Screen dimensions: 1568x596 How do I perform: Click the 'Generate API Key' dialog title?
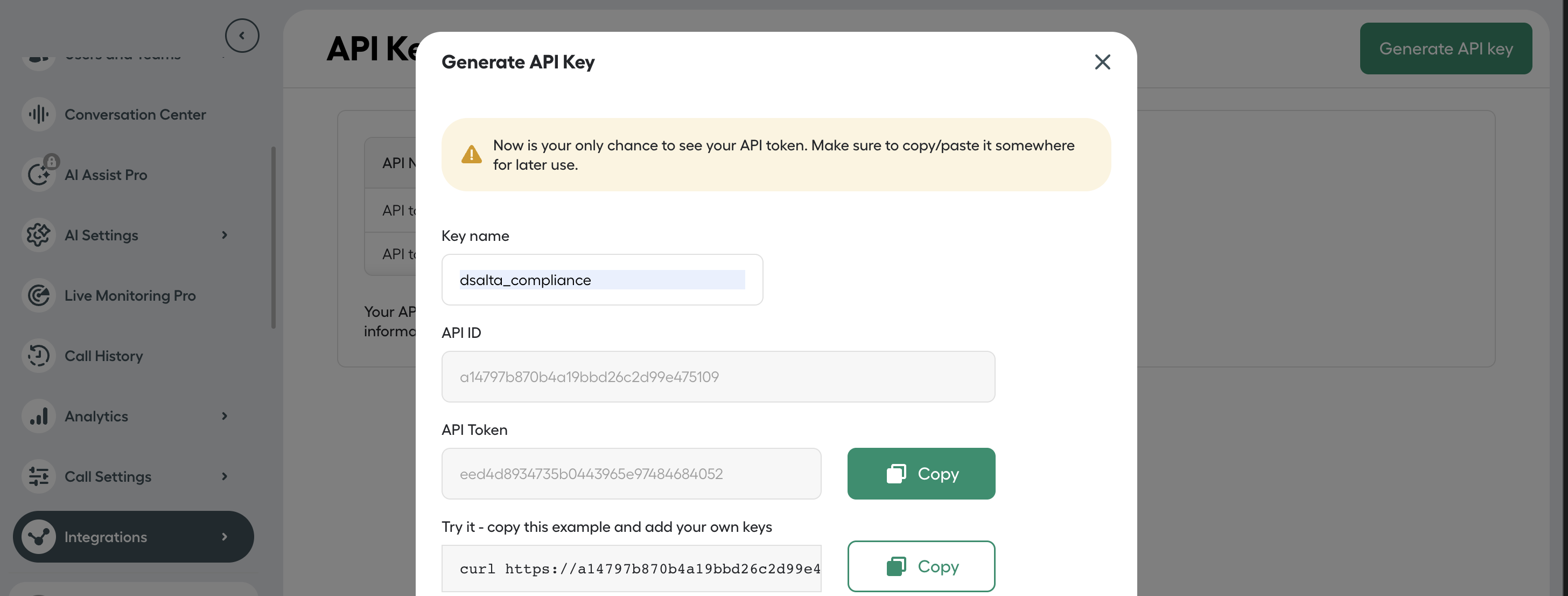(518, 61)
